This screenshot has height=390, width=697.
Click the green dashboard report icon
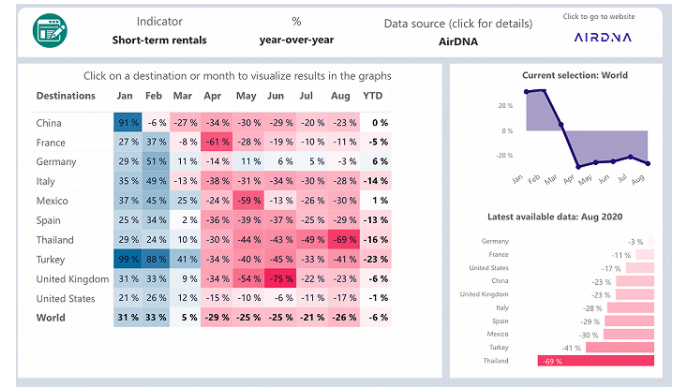[x=50, y=30]
